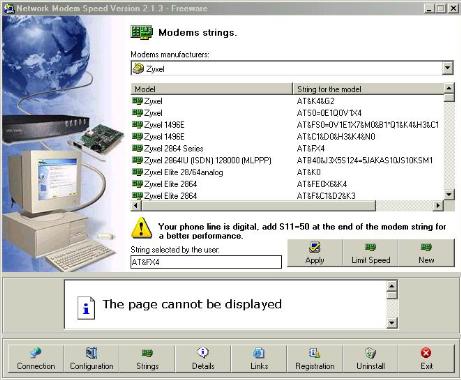Click the modem icon beside Zyxel 2864 Series
Image resolution: width=461 pixels, height=380 pixels.
point(137,148)
